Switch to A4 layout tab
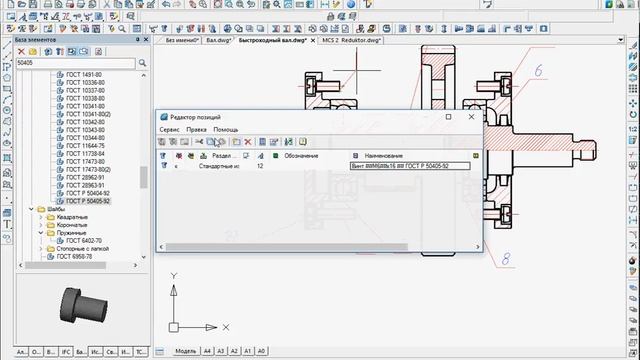The width and height of the screenshot is (640, 360). 207,351
